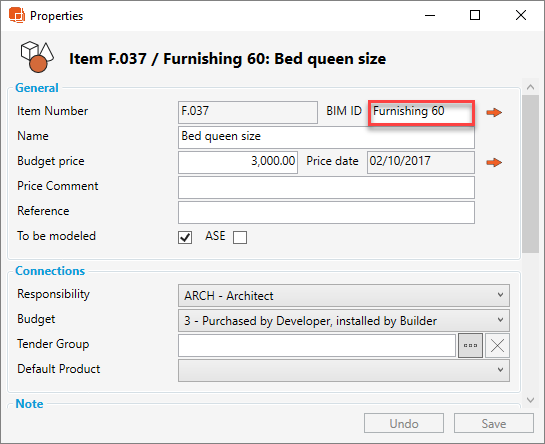Click the Price Comment text field
The width and height of the screenshot is (545, 444).
tap(326, 187)
